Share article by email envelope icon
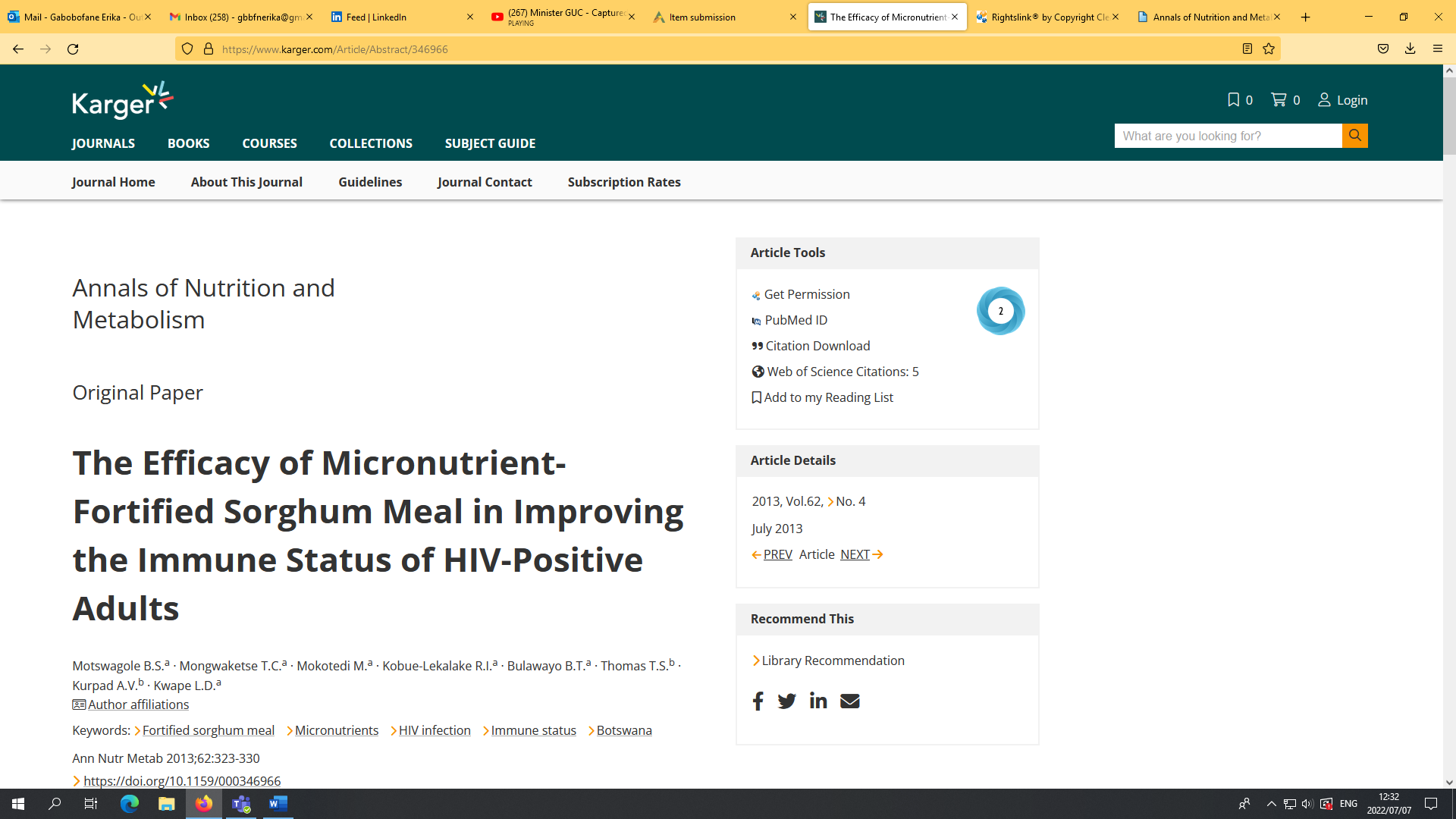The width and height of the screenshot is (1456, 819). (x=850, y=701)
